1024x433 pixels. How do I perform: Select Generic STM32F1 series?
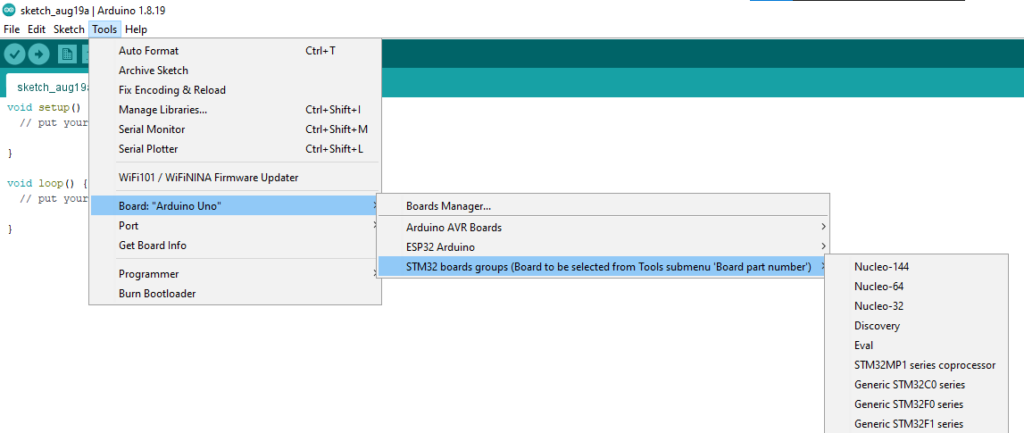point(908,424)
